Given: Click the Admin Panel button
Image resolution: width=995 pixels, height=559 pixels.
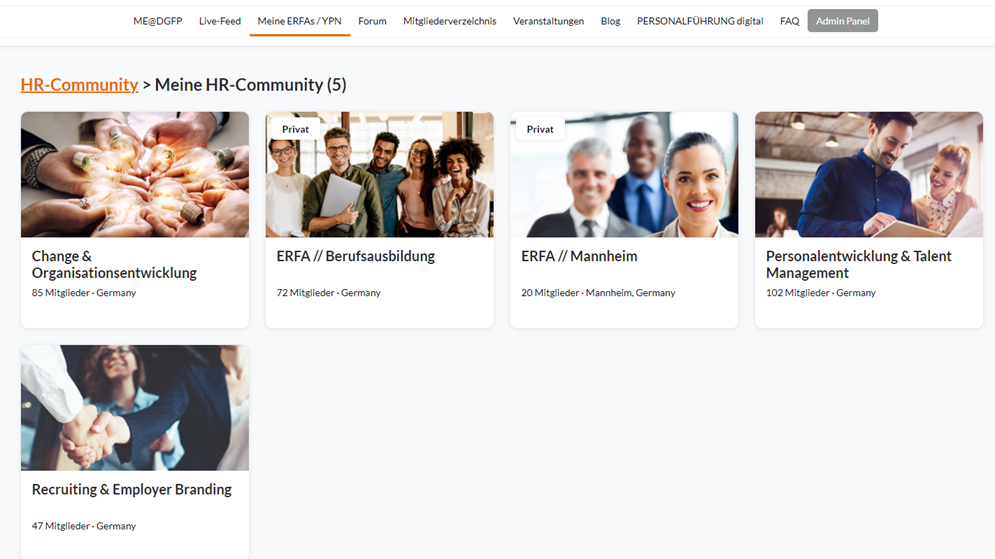Looking at the screenshot, I should 843,21.
